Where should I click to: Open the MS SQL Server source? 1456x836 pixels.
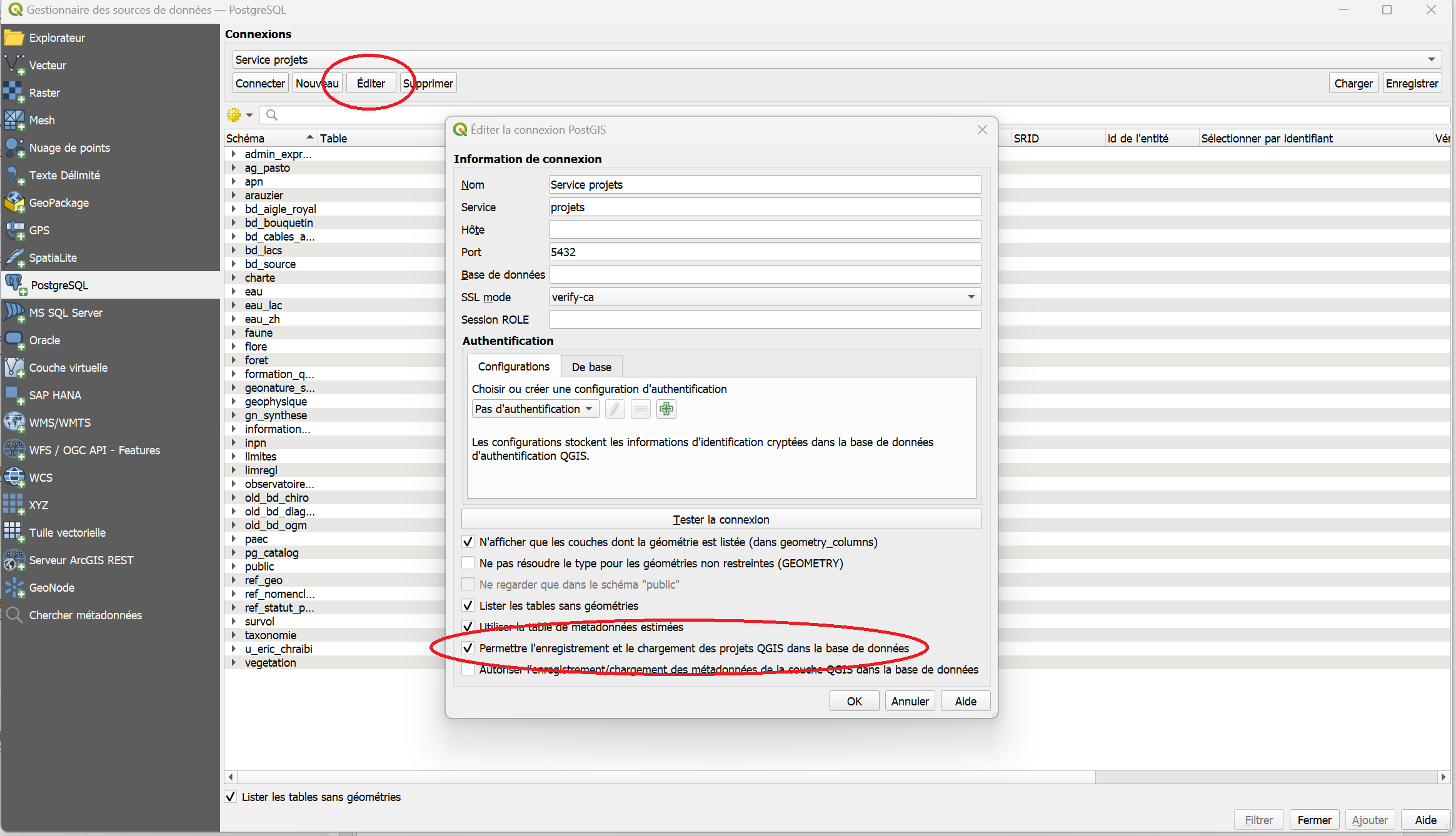110,312
